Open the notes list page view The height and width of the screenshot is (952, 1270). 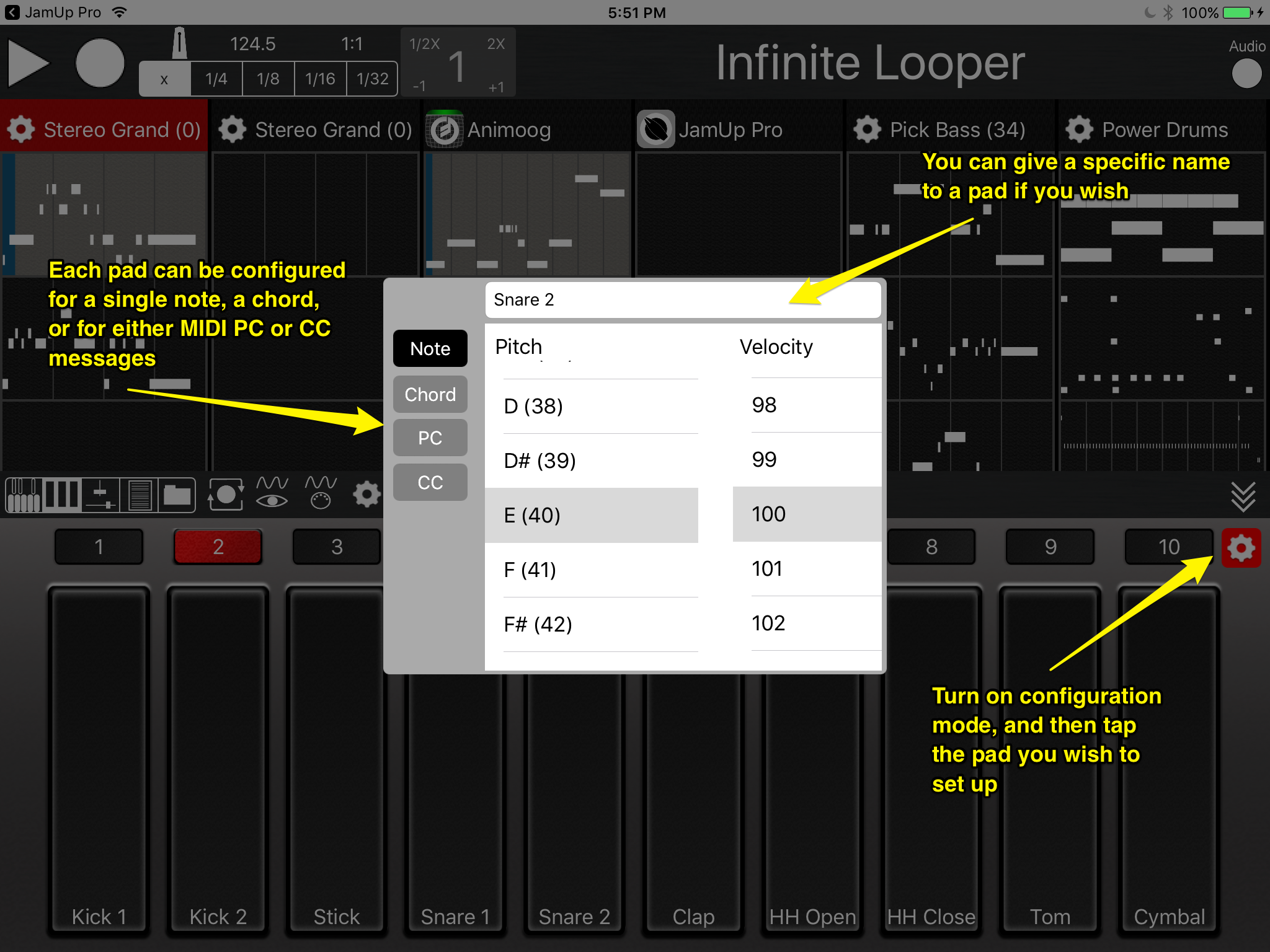(x=139, y=495)
